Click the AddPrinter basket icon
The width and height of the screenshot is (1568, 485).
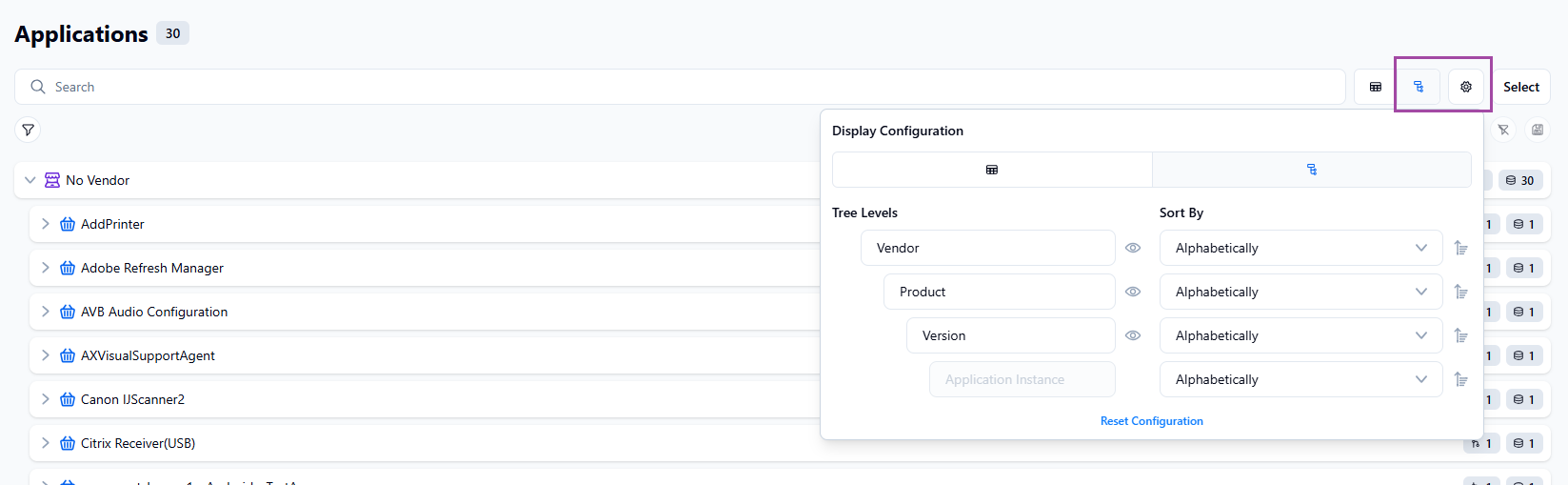(x=68, y=224)
